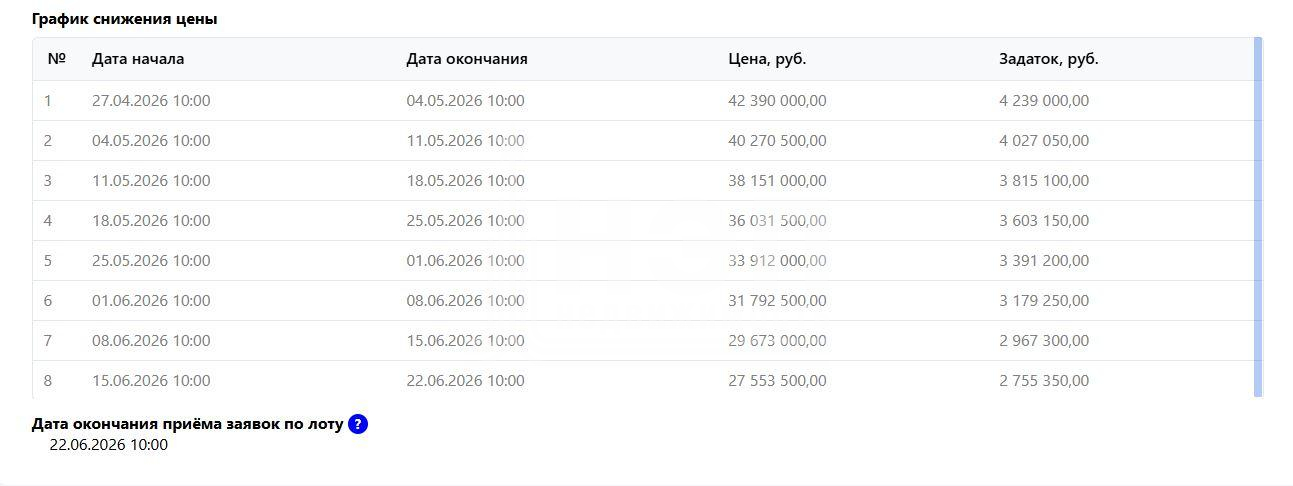
Task: Click the "Цена, руб." column header
Action: (767, 59)
